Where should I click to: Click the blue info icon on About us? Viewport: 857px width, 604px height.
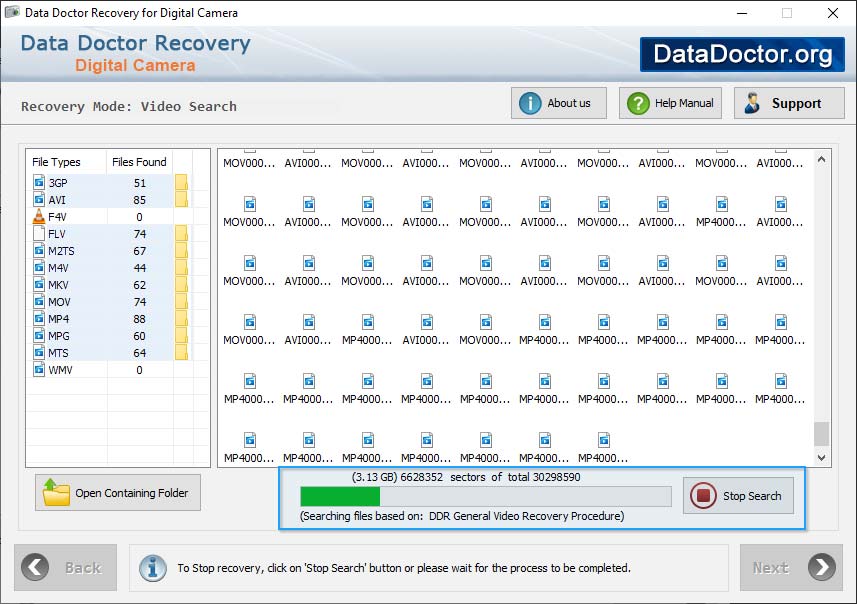pos(530,103)
